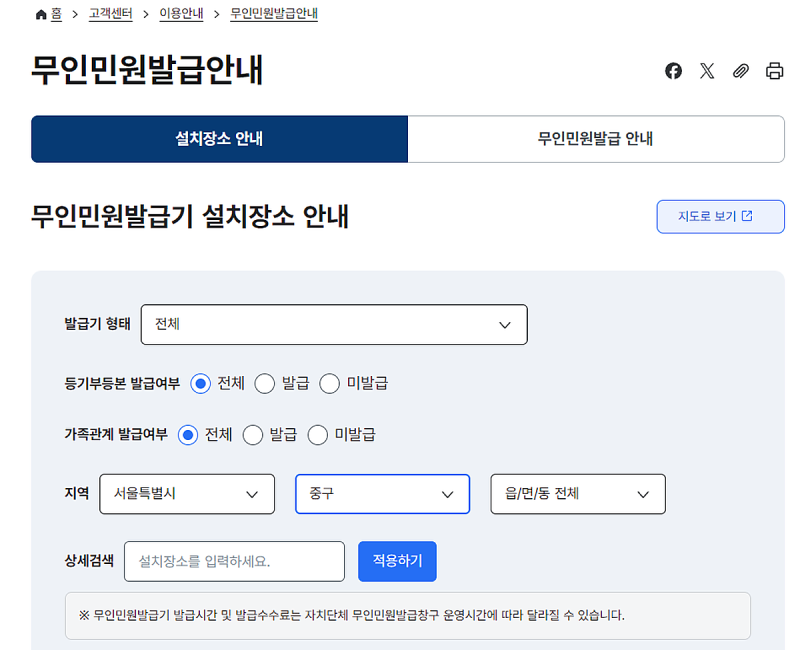Select 전체 for 등기부등본 발급여부

pos(201,383)
